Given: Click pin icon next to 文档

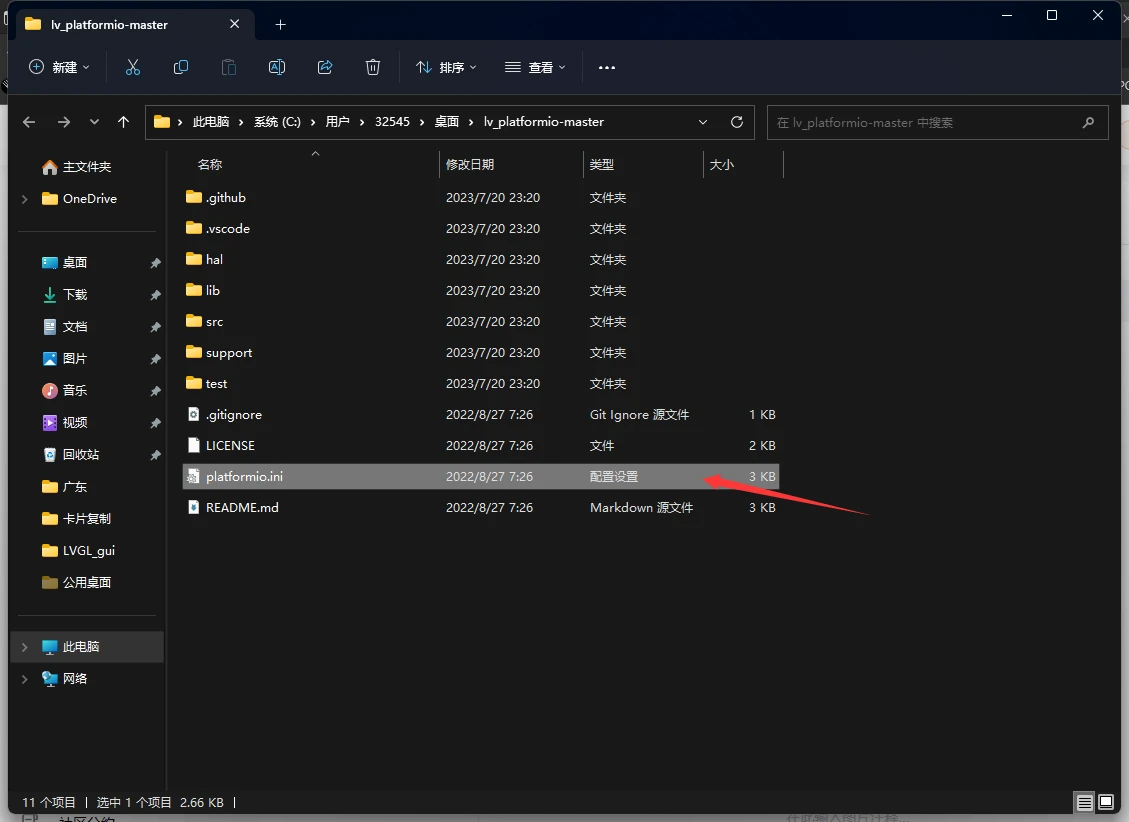Looking at the screenshot, I should 155,328.
